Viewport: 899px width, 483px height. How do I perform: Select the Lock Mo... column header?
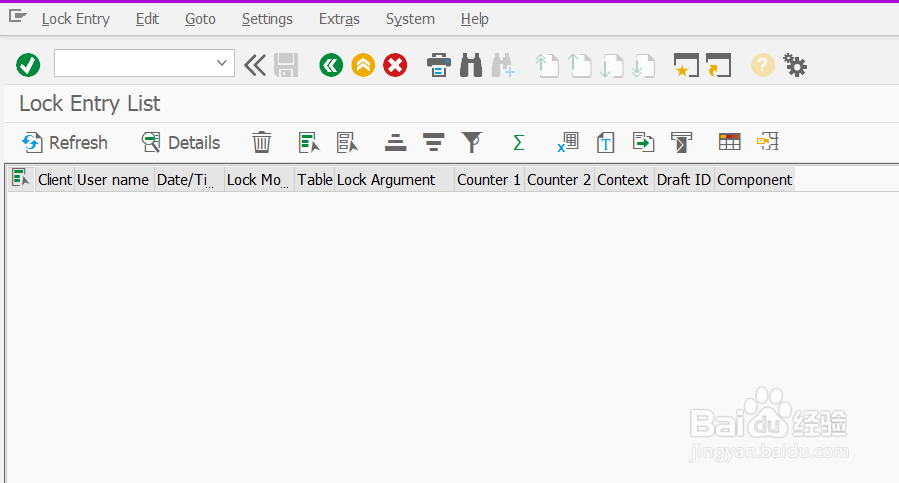[259, 180]
